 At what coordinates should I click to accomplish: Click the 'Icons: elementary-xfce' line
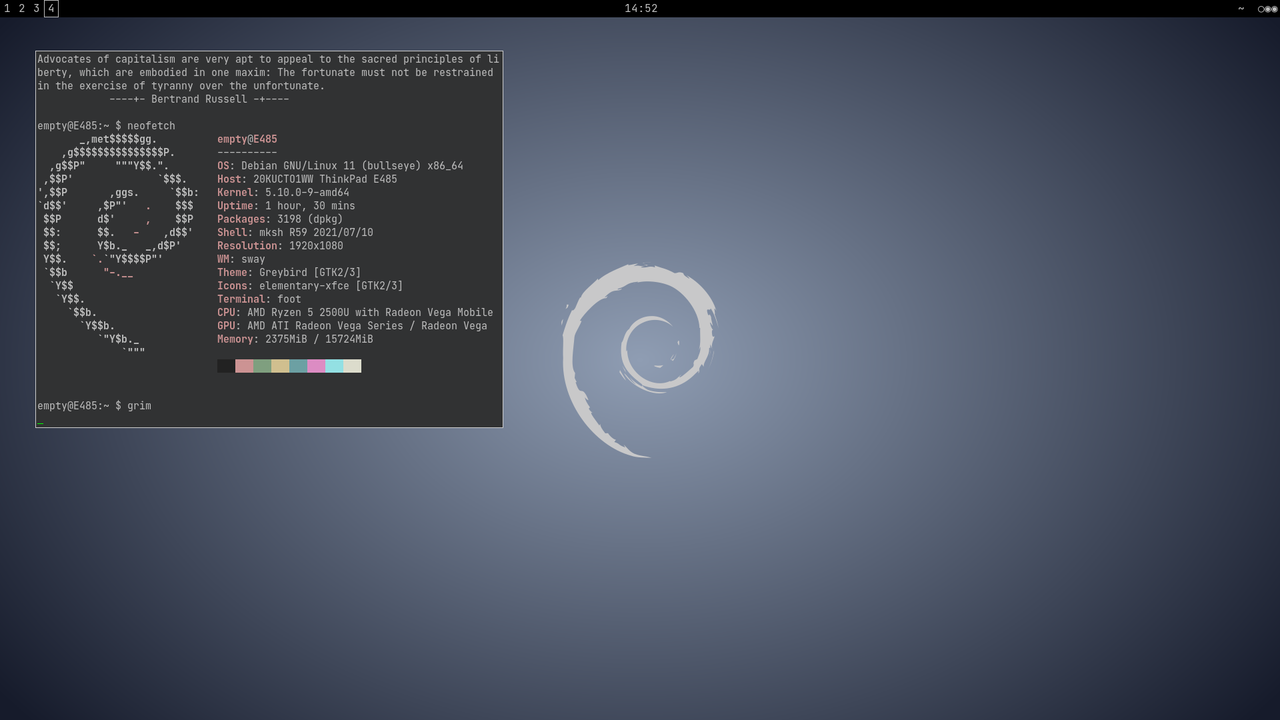coord(310,286)
